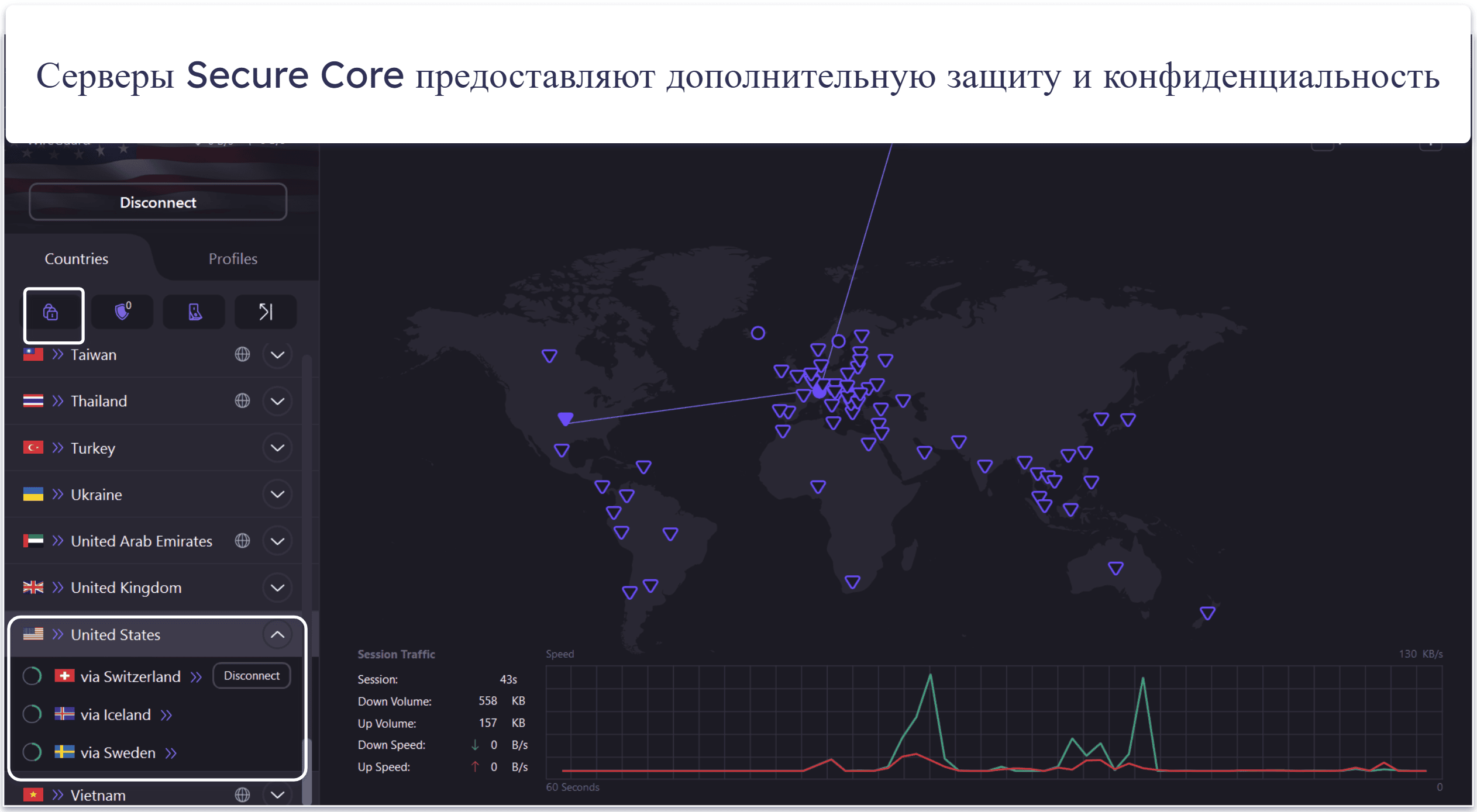This screenshot has height=812, width=1477.
Task: Click the green down-speed arrow icon
Action: click(475, 745)
